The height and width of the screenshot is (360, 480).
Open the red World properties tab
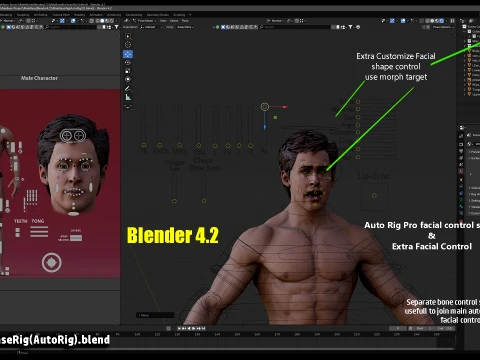(461, 171)
